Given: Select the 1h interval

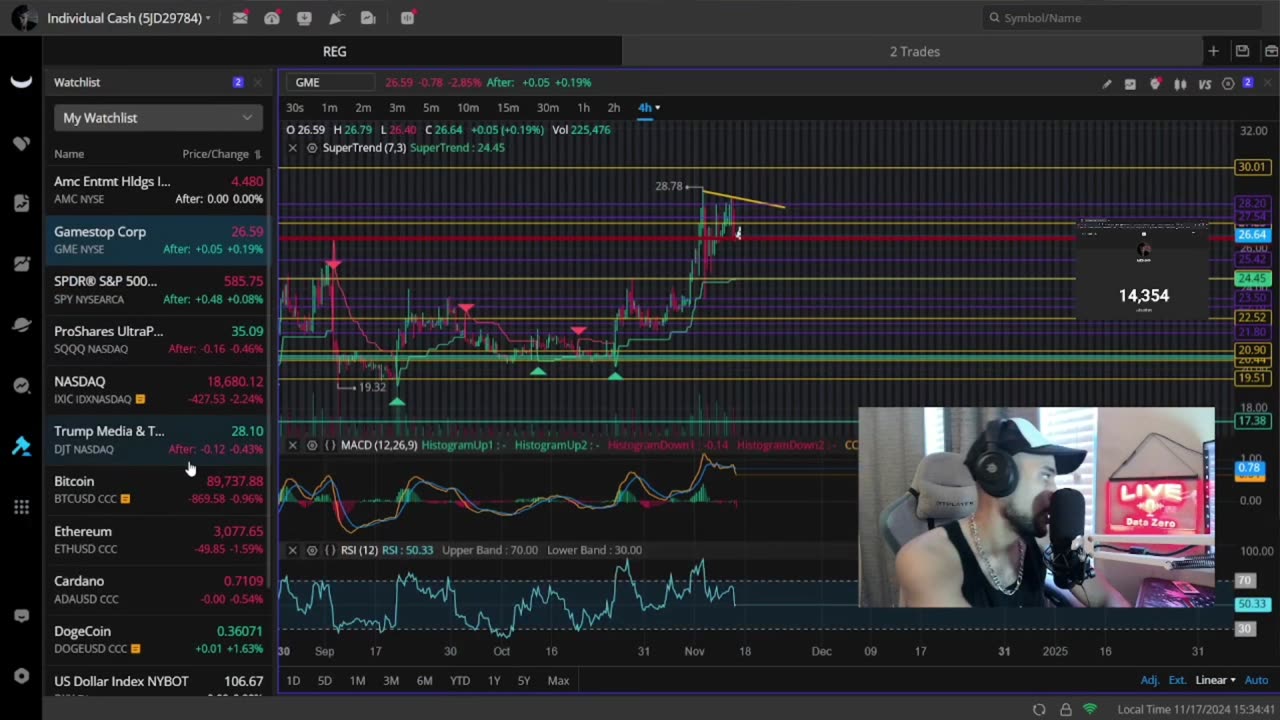Looking at the screenshot, I should pos(583,108).
